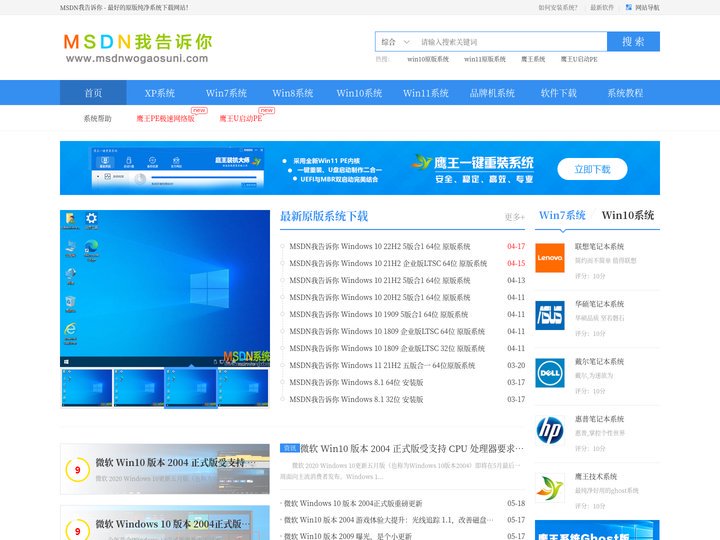Open the Win8系统 navigation item
This screenshot has width=720, height=540.
[292, 93]
